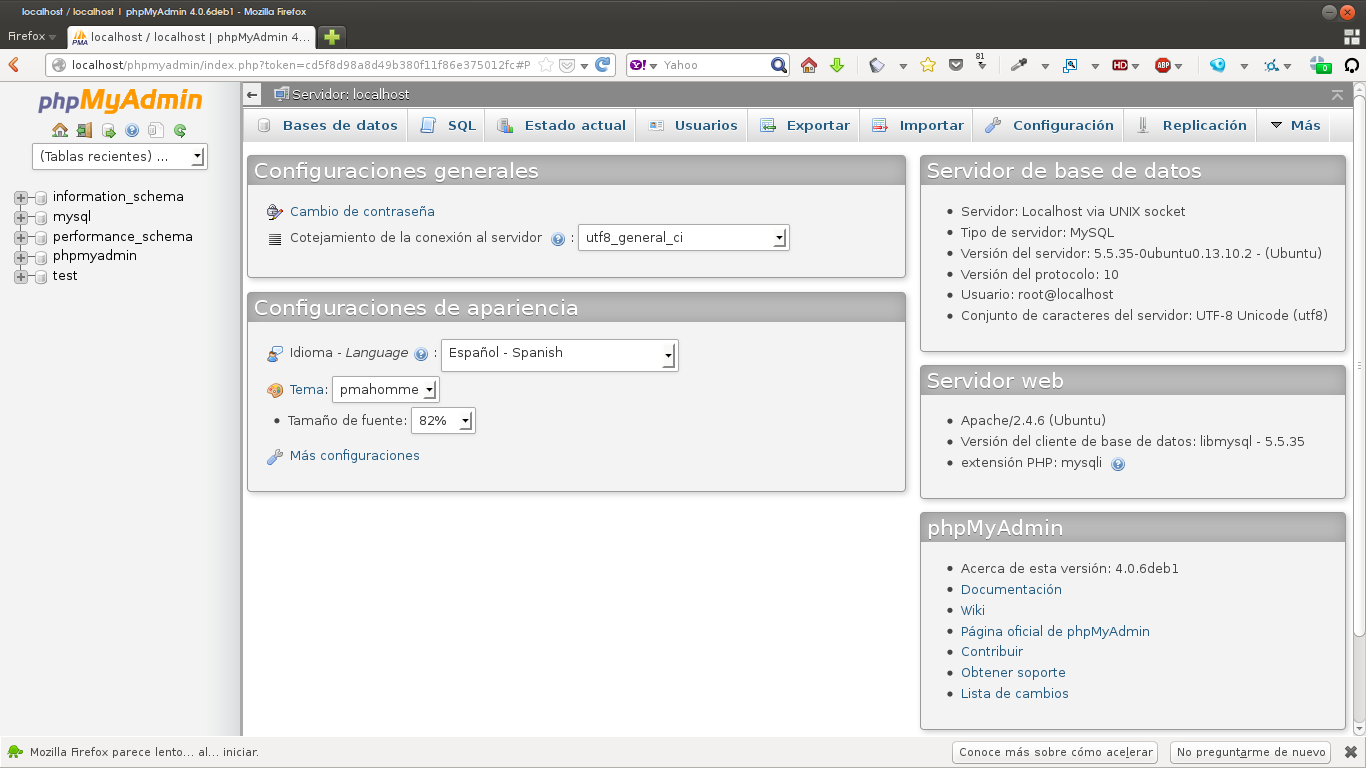Reload the navigation panel with green refresh icon
This screenshot has width=1366, height=768.
(x=180, y=130)
